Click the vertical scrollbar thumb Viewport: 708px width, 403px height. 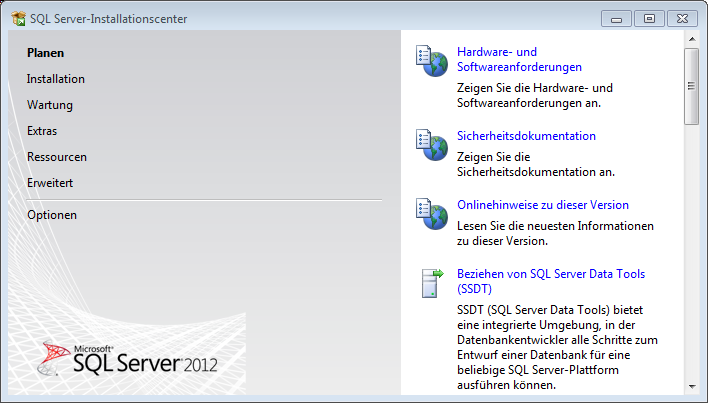(691, 85)
